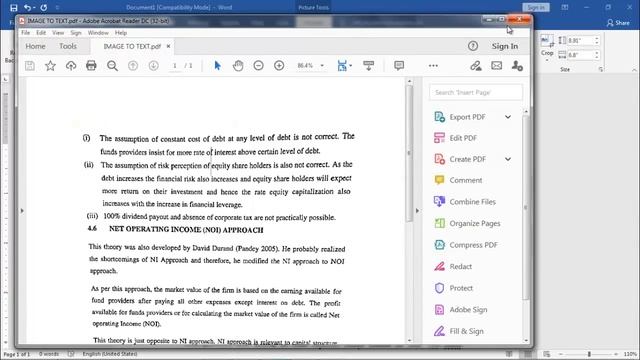This screenshot has height=360, width=640.
Task: Close the IMAGE TO TEXT.pdf tab
Action: pos(168,46)
